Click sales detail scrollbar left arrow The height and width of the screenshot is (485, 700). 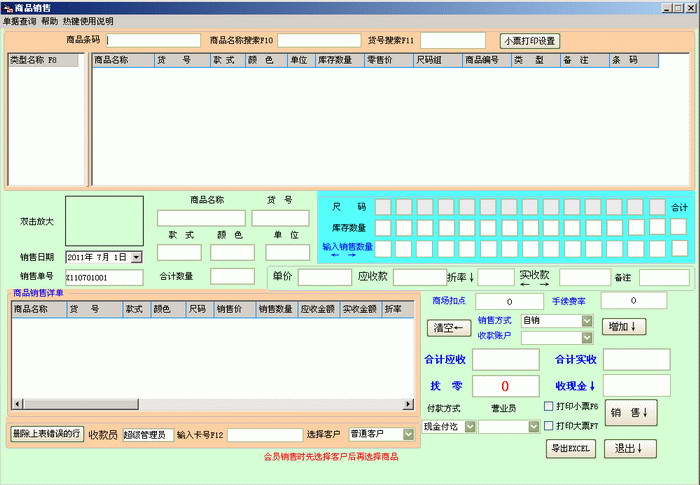click(17, 404)
